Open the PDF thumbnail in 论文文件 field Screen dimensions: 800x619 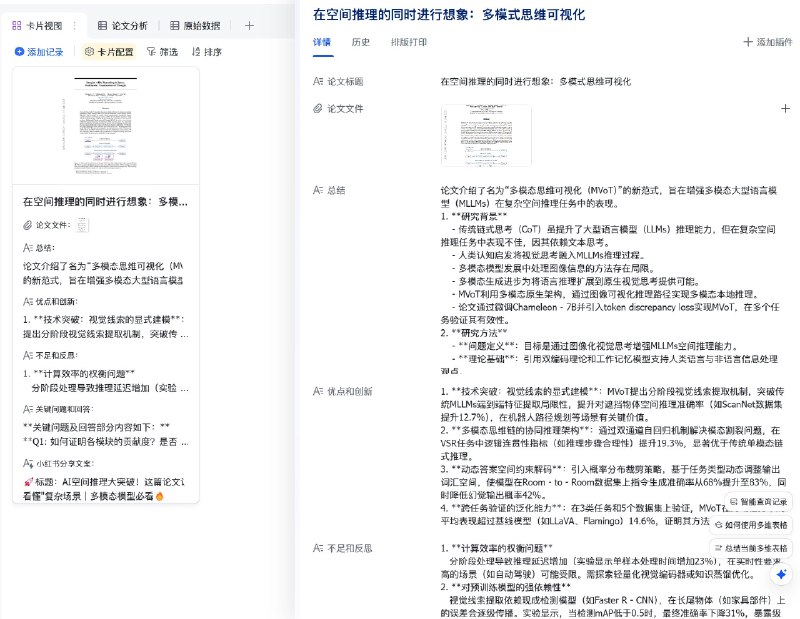486,135
